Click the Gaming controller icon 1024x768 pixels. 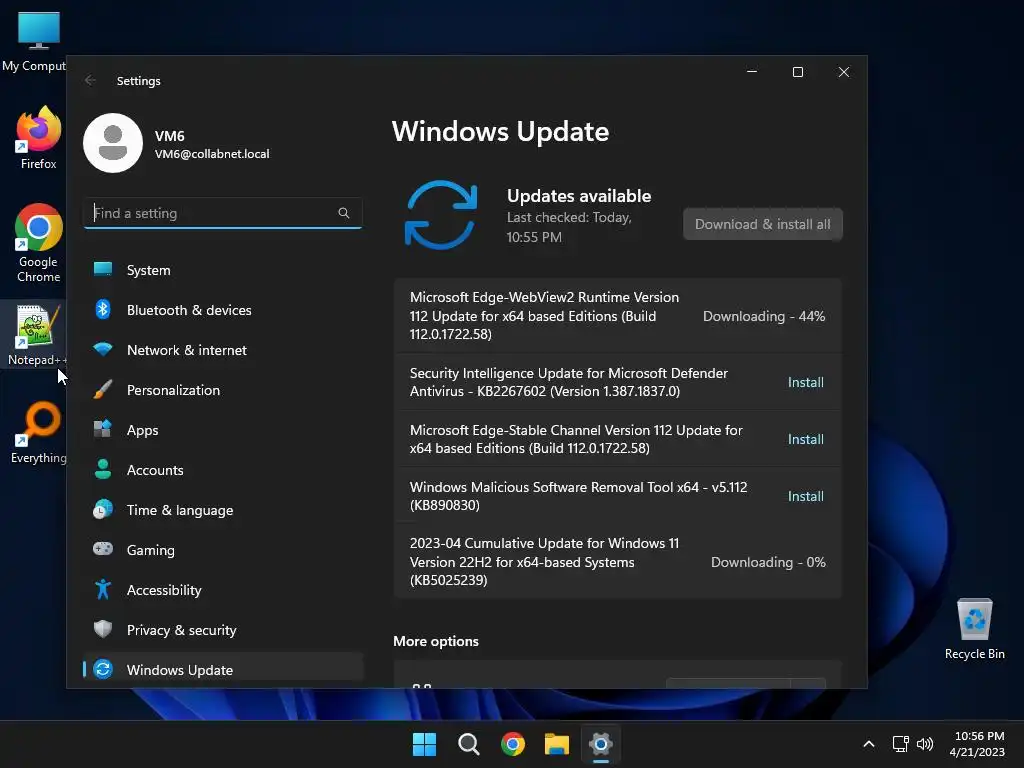103,549
